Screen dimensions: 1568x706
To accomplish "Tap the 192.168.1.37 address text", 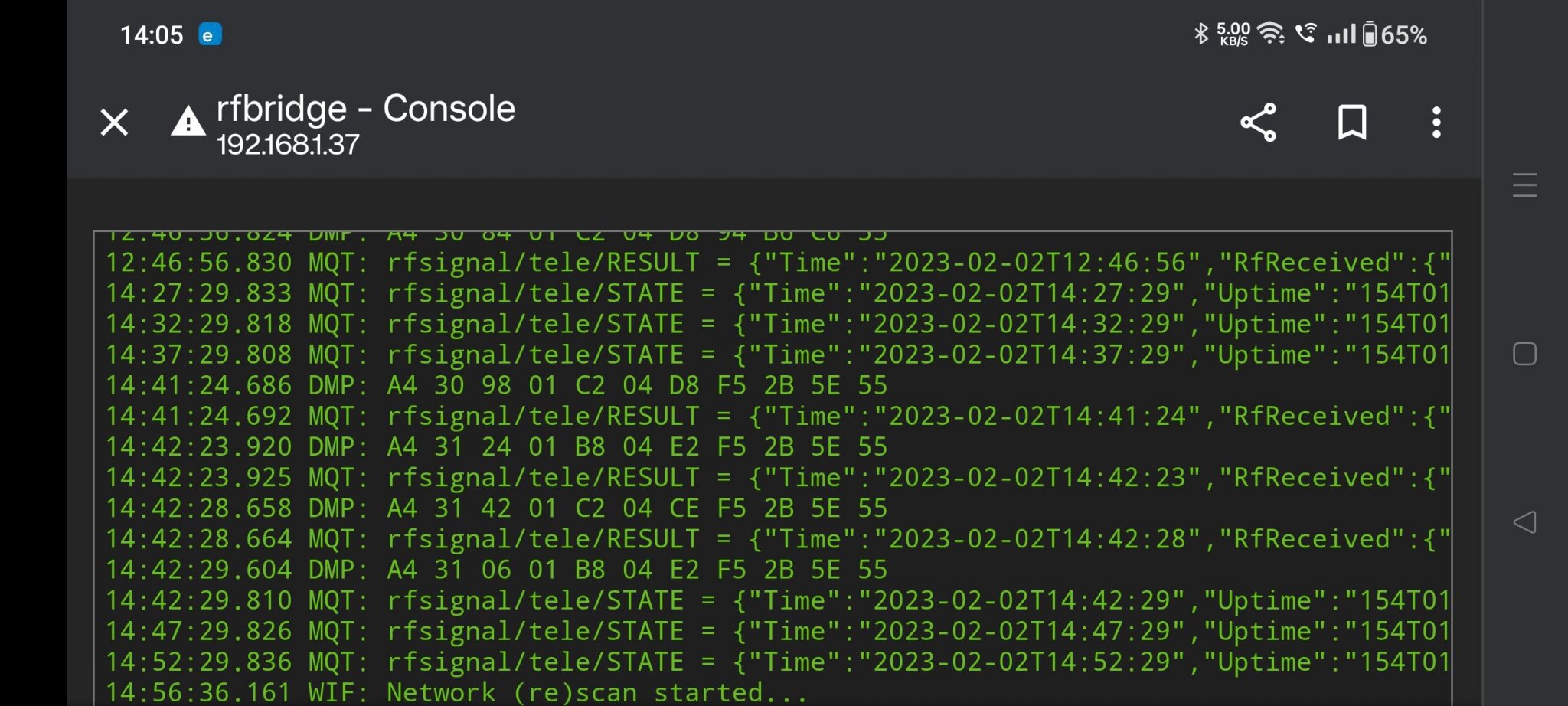I will (288, 145).
